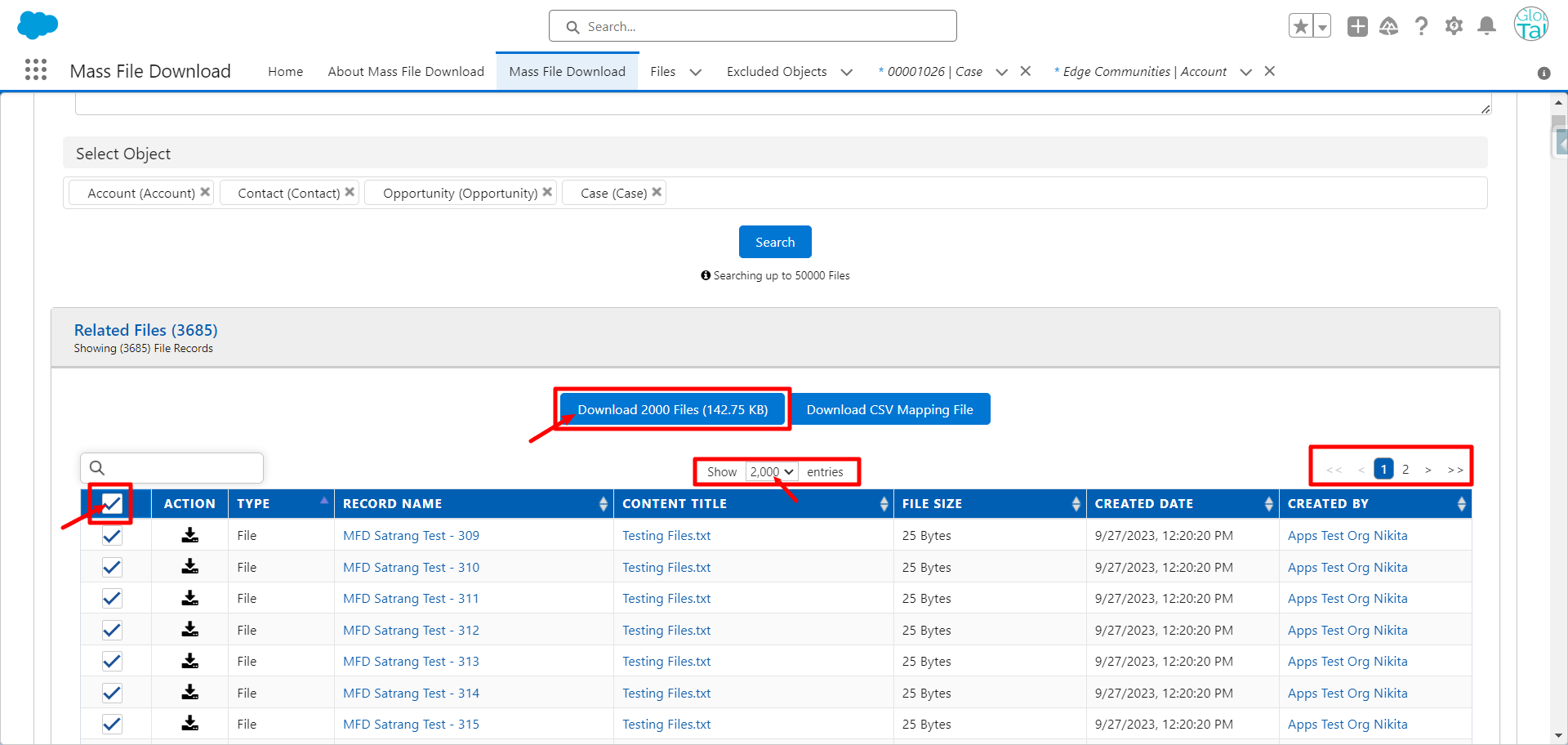
Task: Open the Help question mark icon
Action: (1422, 26)
